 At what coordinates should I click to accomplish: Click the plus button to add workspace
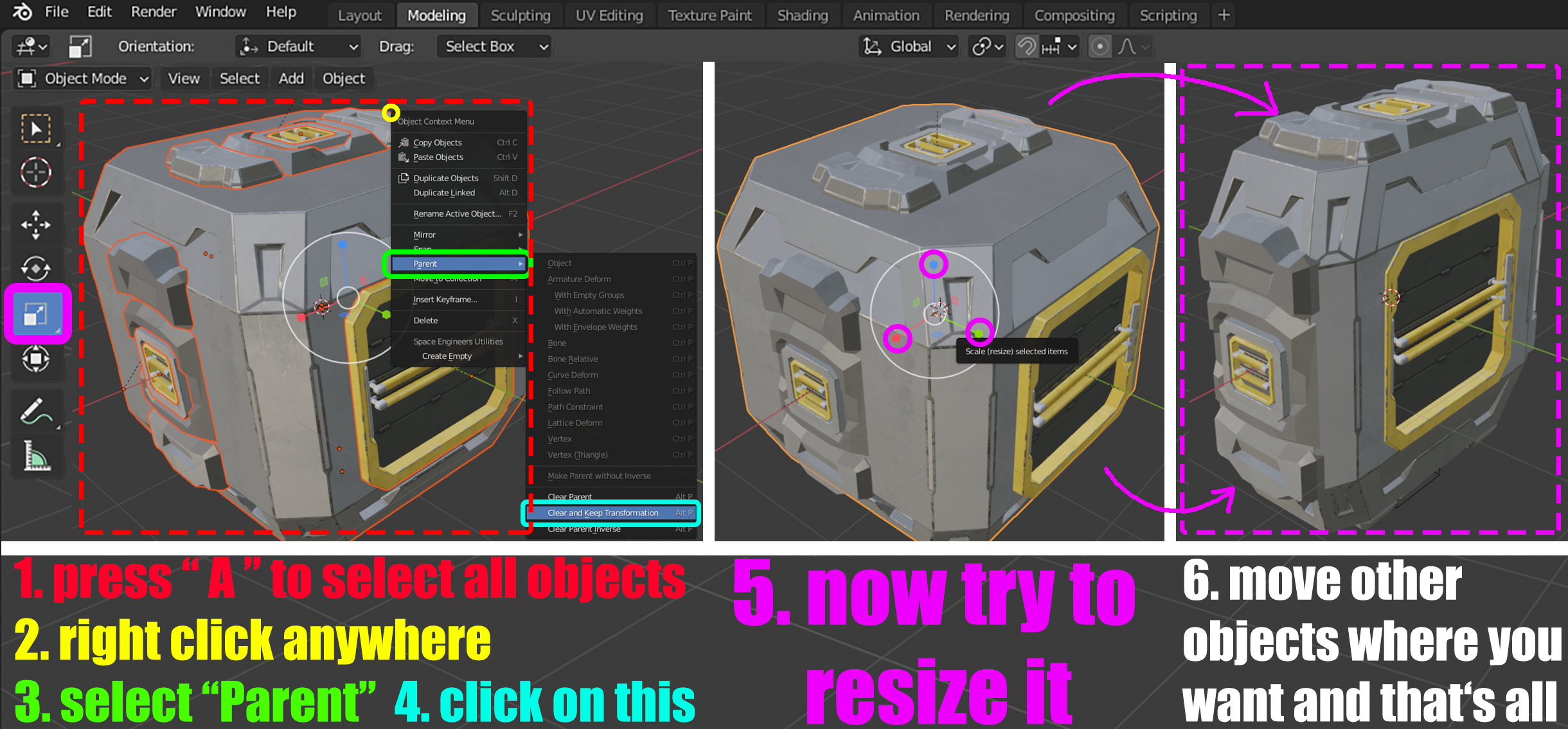[x=1224, y=15]
